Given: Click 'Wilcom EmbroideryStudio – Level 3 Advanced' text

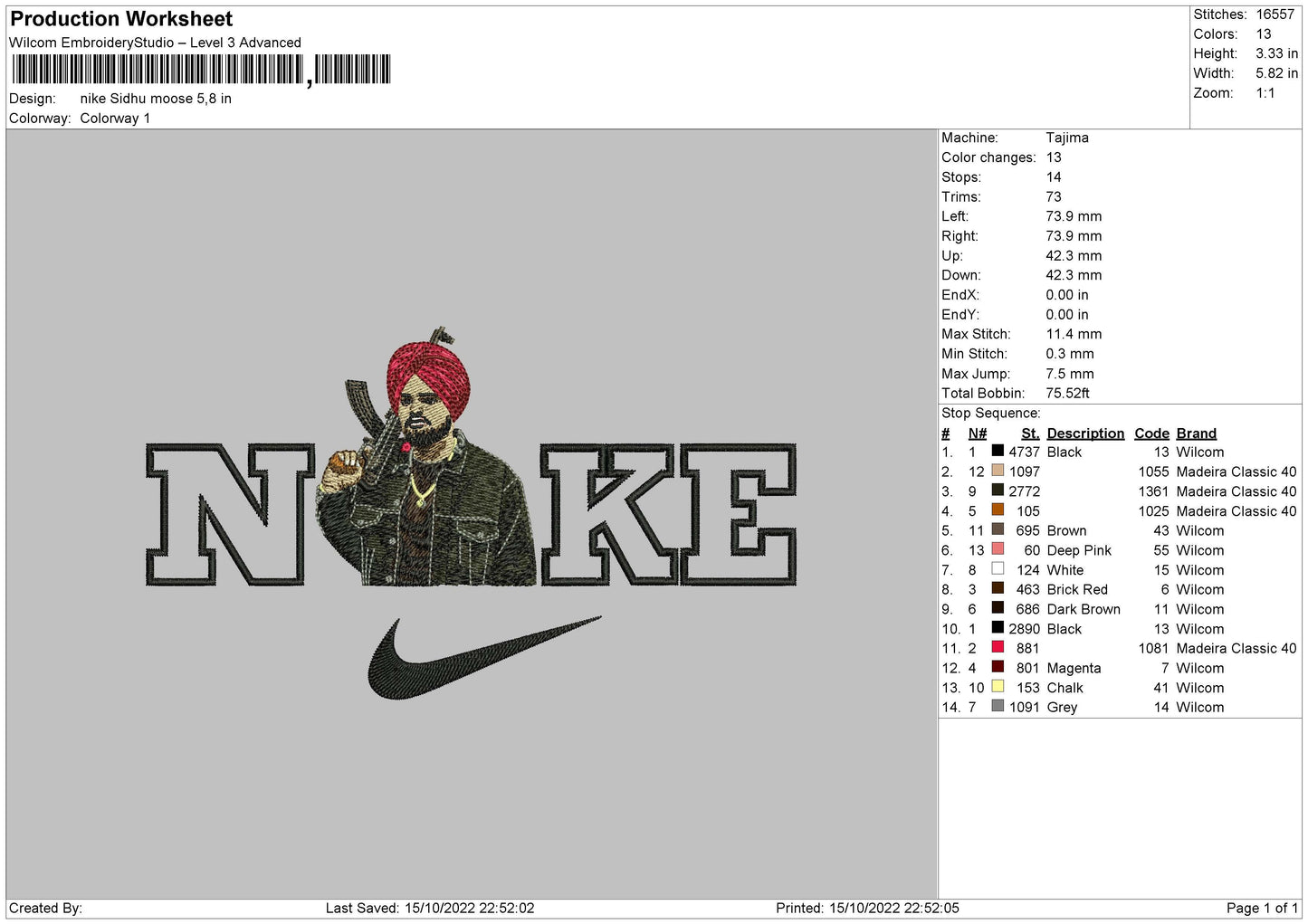Looking at the screenshot, I should tap(155, 43).
